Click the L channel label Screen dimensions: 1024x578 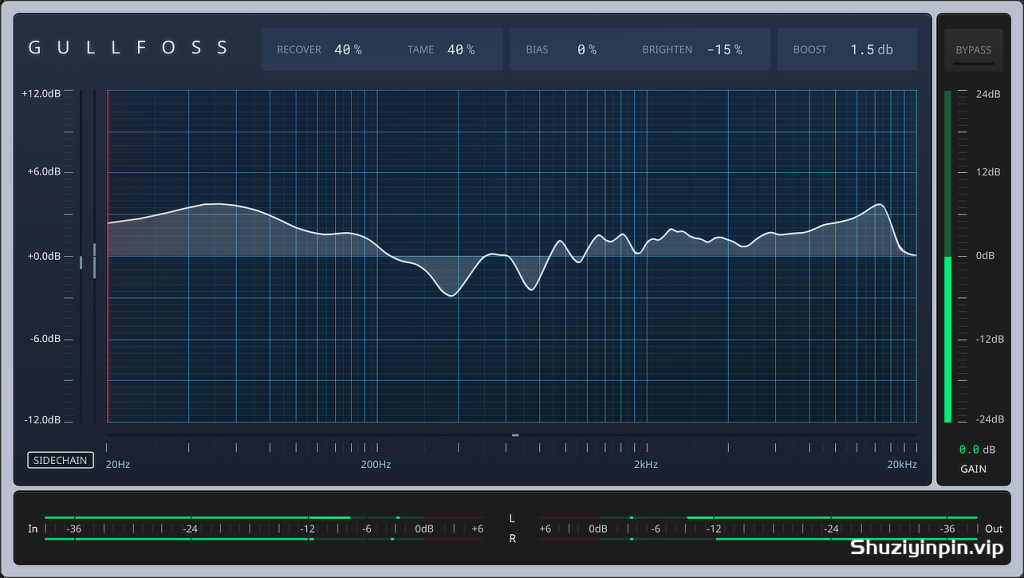point(512,519)
